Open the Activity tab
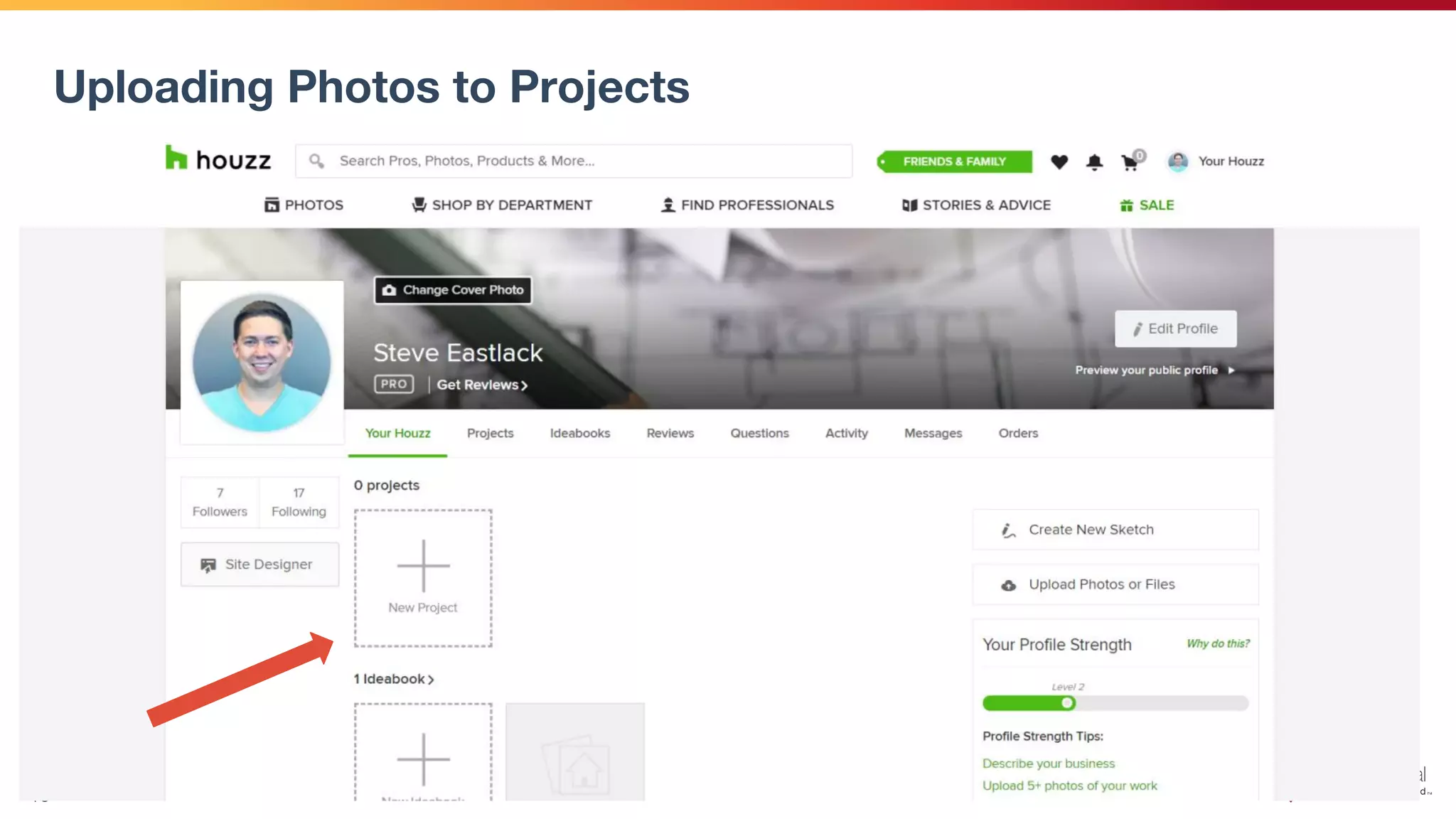Screen dimensions: 1456x819 [846, 433]
